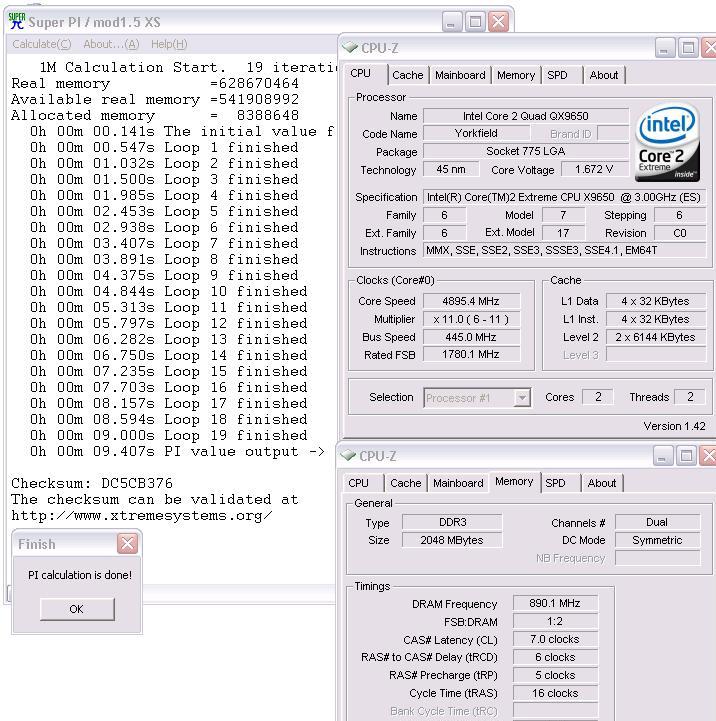Click the Checksum: DC5CB376 line
716x721 pixels.
click(x=92, y=483)
